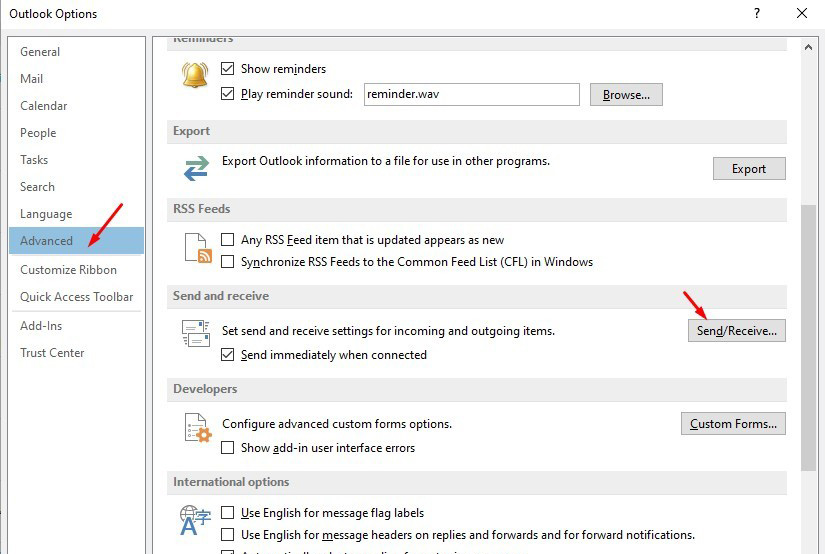Uncheck Show reminders checkbox
825x554 pixels.
[x=228, y=69]
